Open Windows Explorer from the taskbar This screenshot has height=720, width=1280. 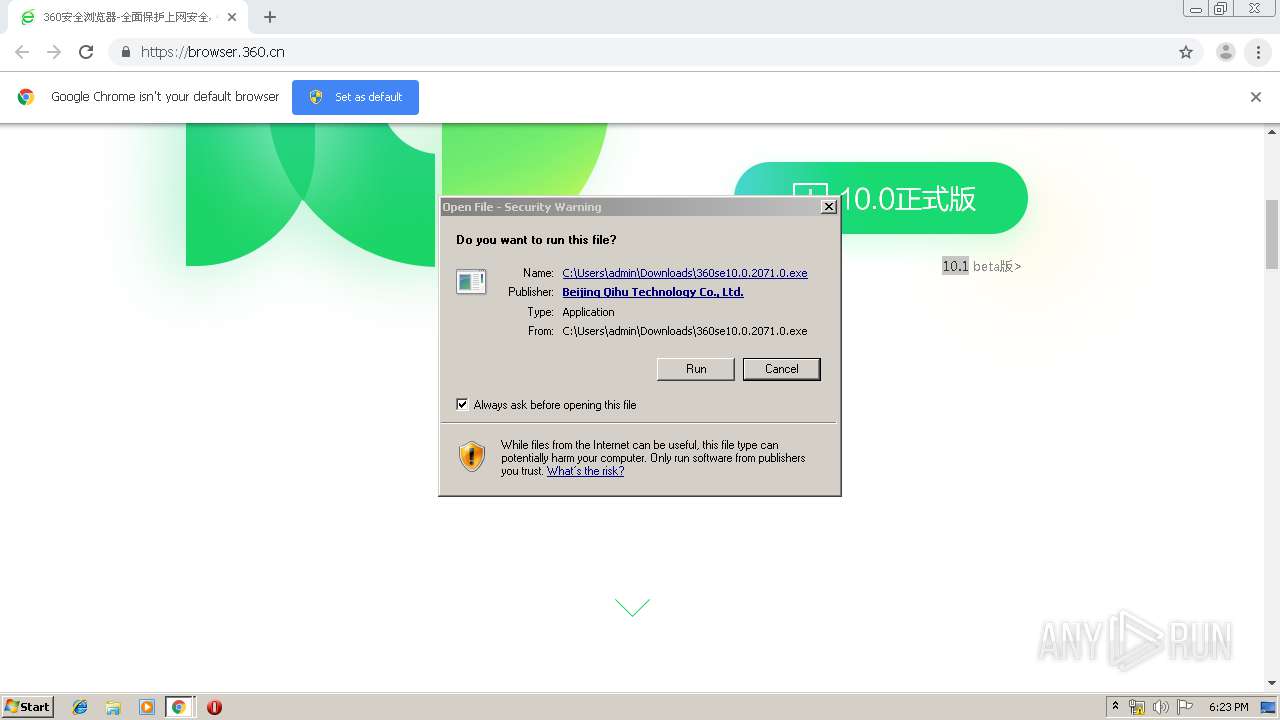pyautogui.click(x=113, y=707)
